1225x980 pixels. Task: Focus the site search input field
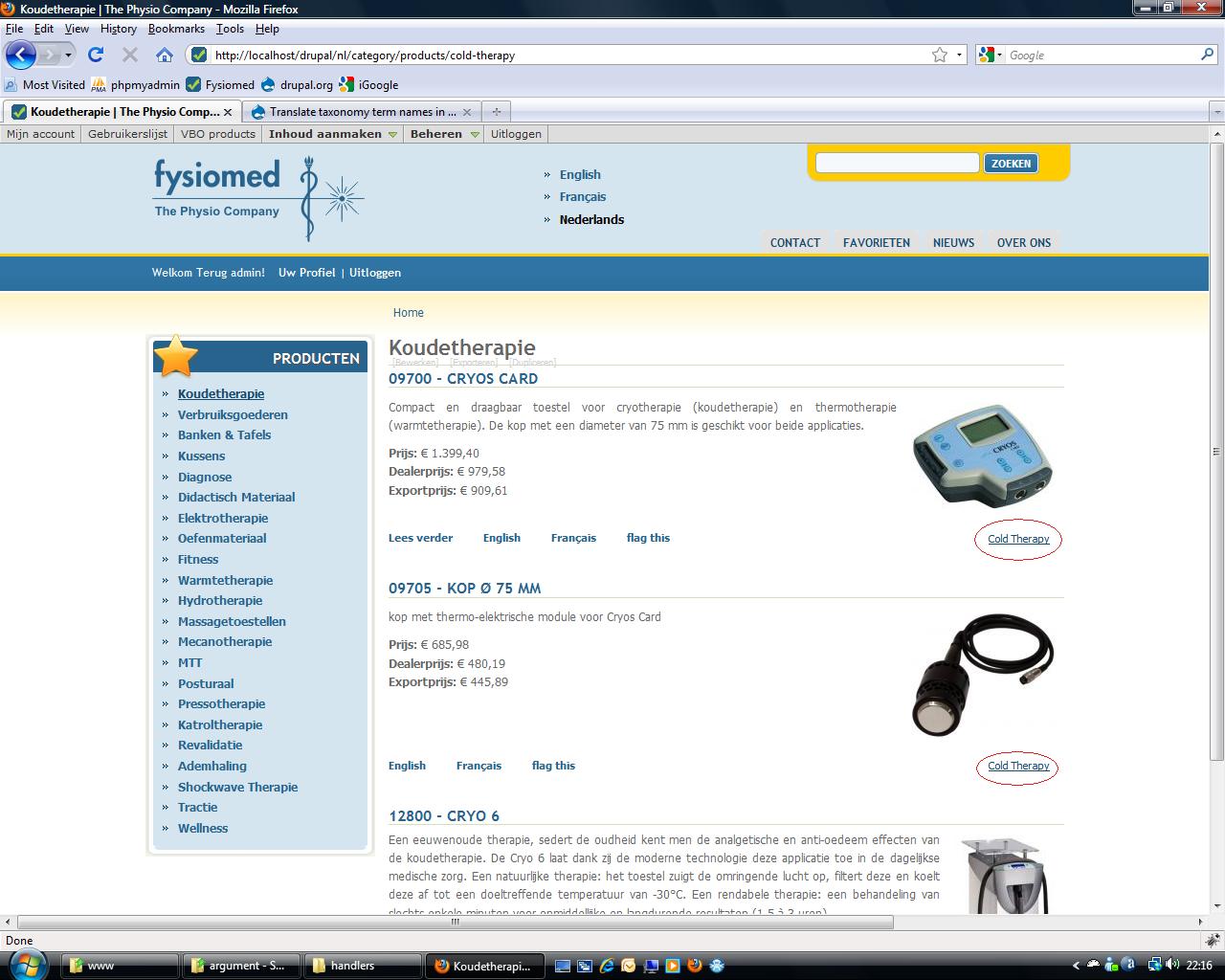(x=897, y=163)
